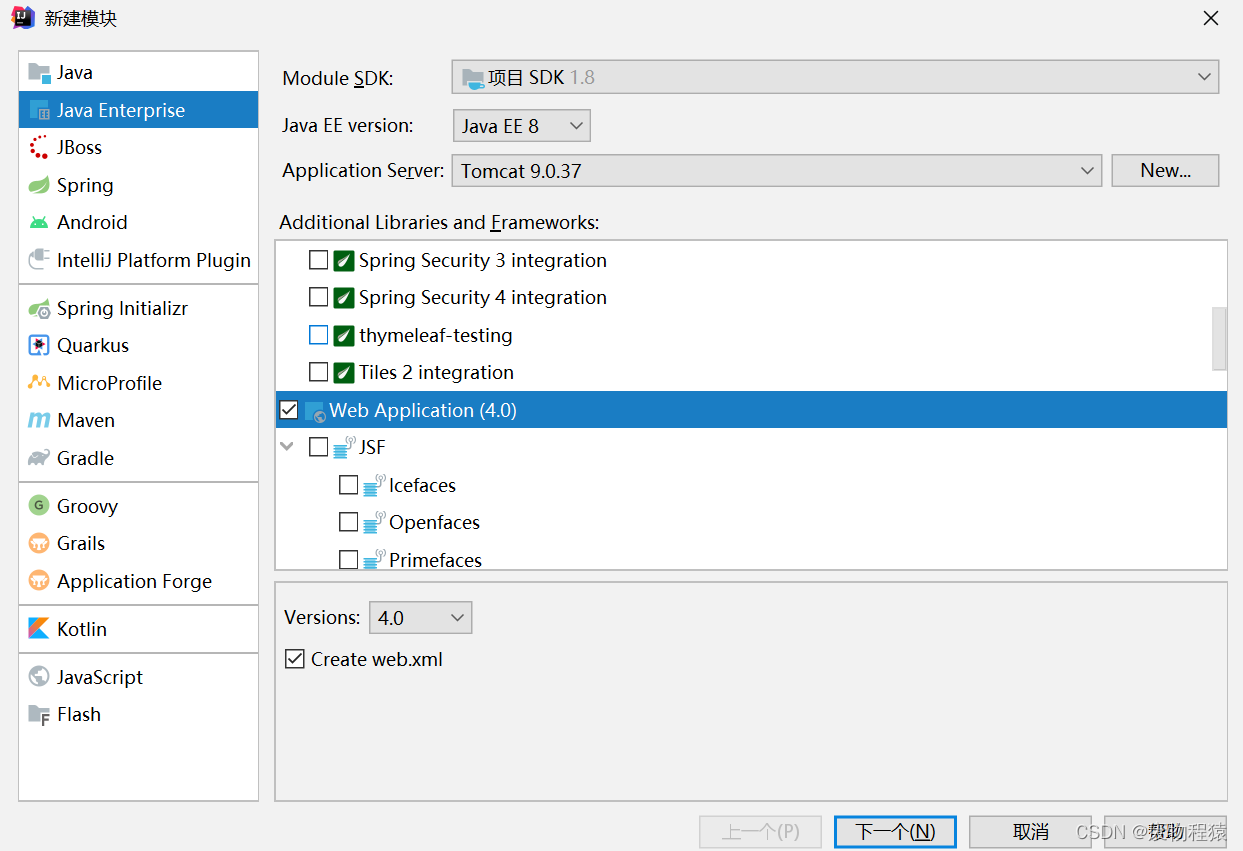Click the Java Enterprise module icon

[39, 110]
